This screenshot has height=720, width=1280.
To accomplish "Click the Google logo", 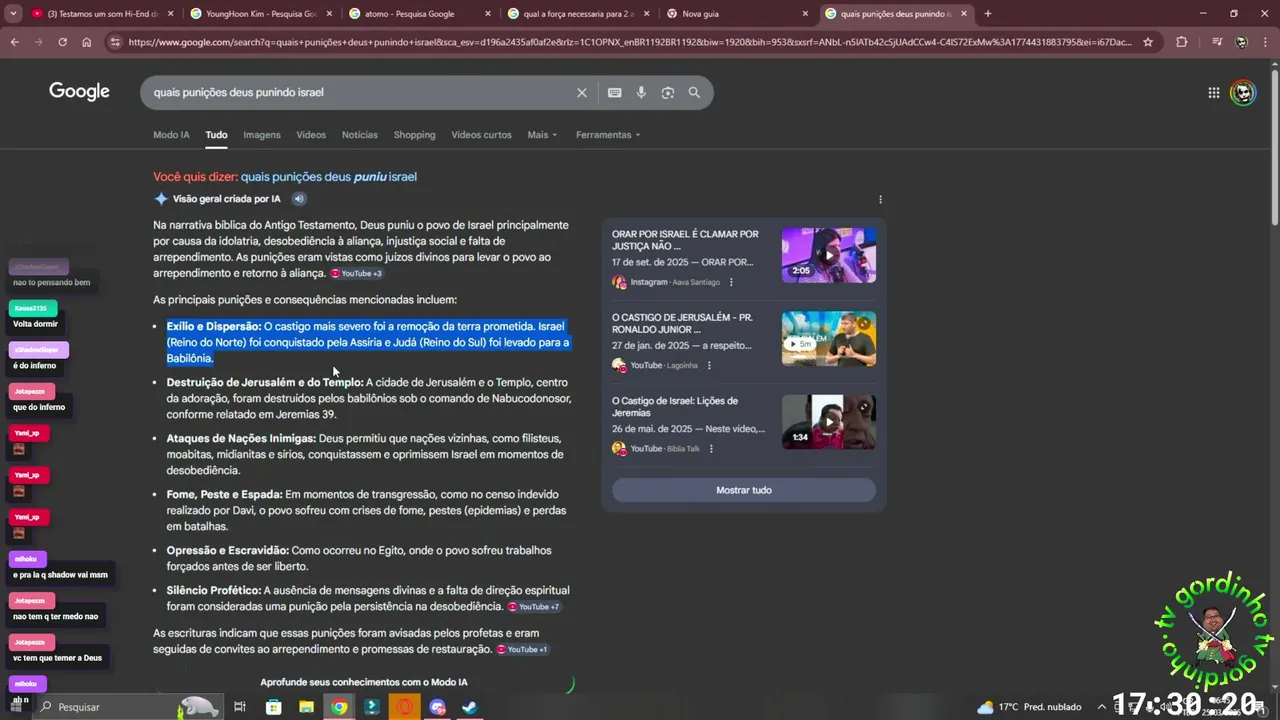I will tap(79, 92).
